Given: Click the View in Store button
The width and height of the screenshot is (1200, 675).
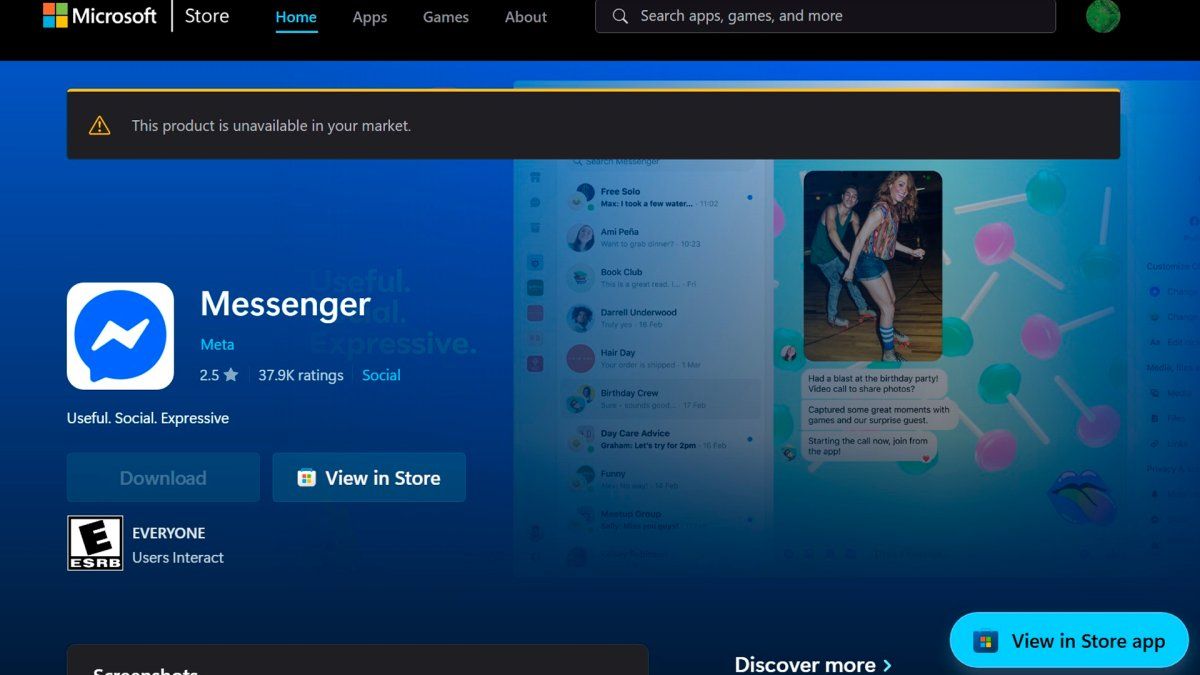Looking at the screenshot, I should 369,478.
